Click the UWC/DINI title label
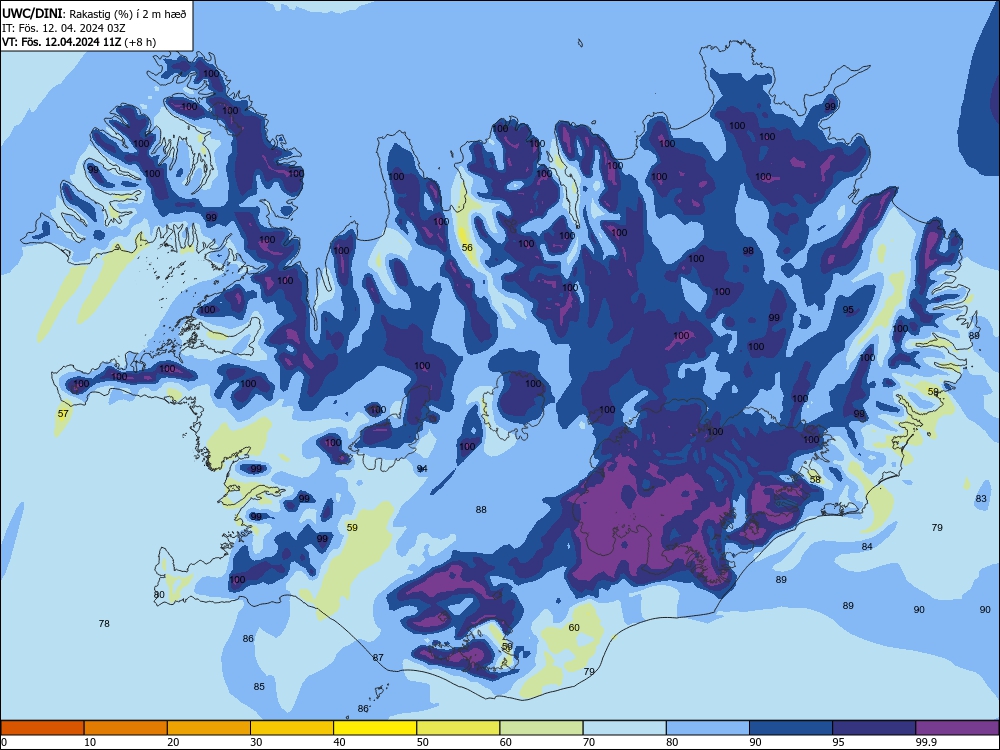 [31, 13]
